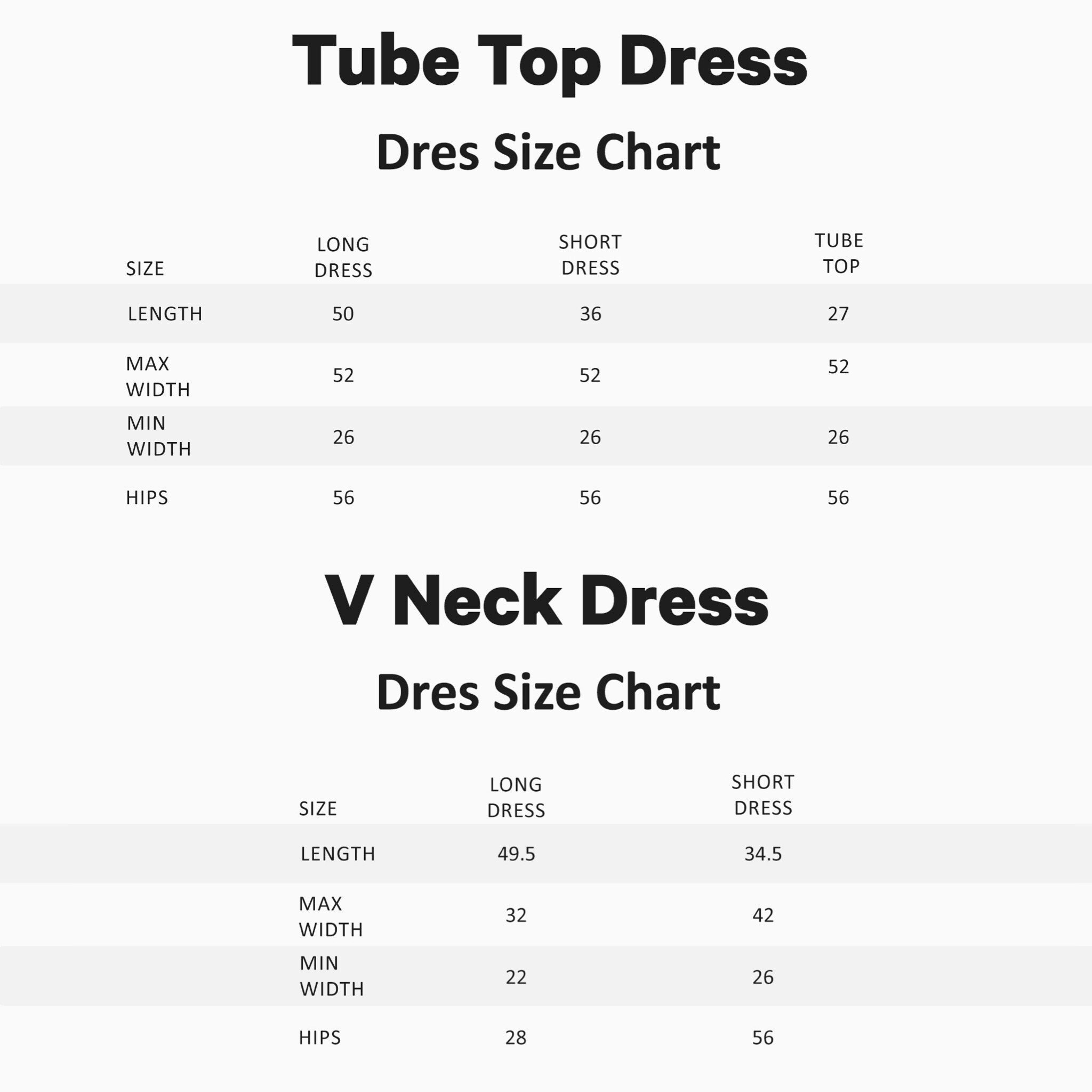
Task: Click the V Neck table's LENGTH row label
Action: click(338, 854)
